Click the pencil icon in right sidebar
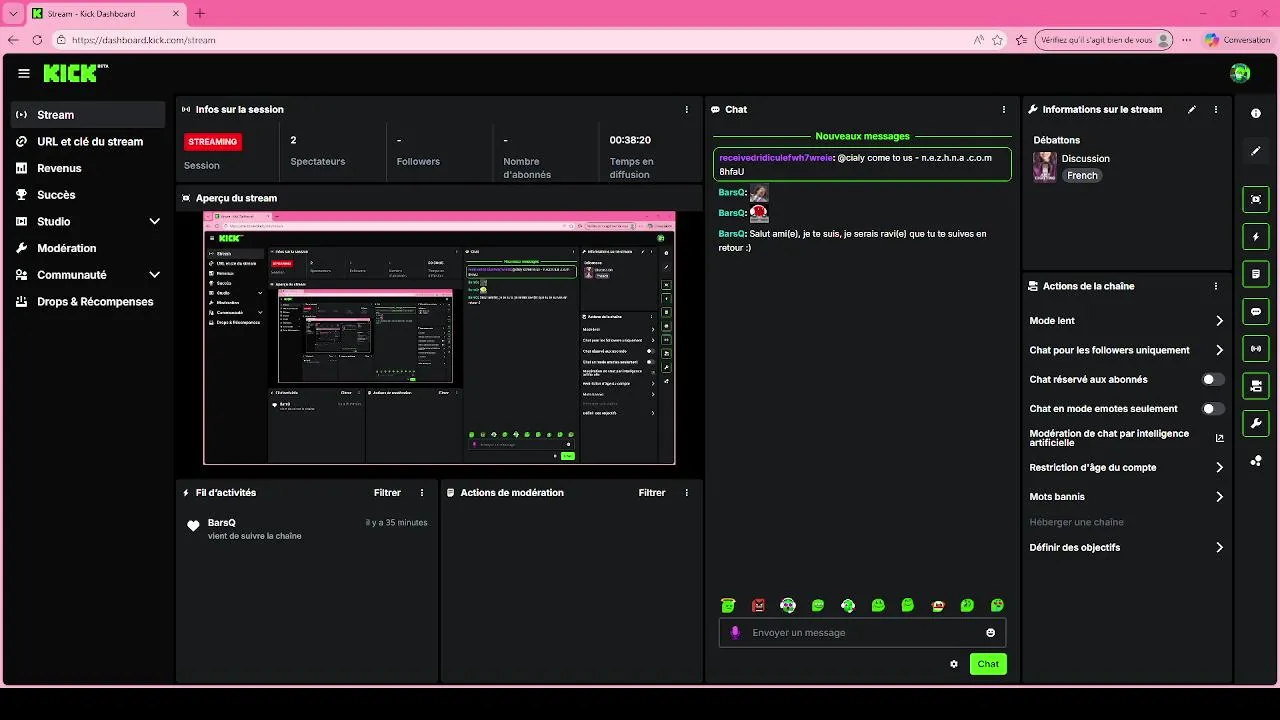The image size is (1280, 720). pyautogui.click(x=1256, y=151)
